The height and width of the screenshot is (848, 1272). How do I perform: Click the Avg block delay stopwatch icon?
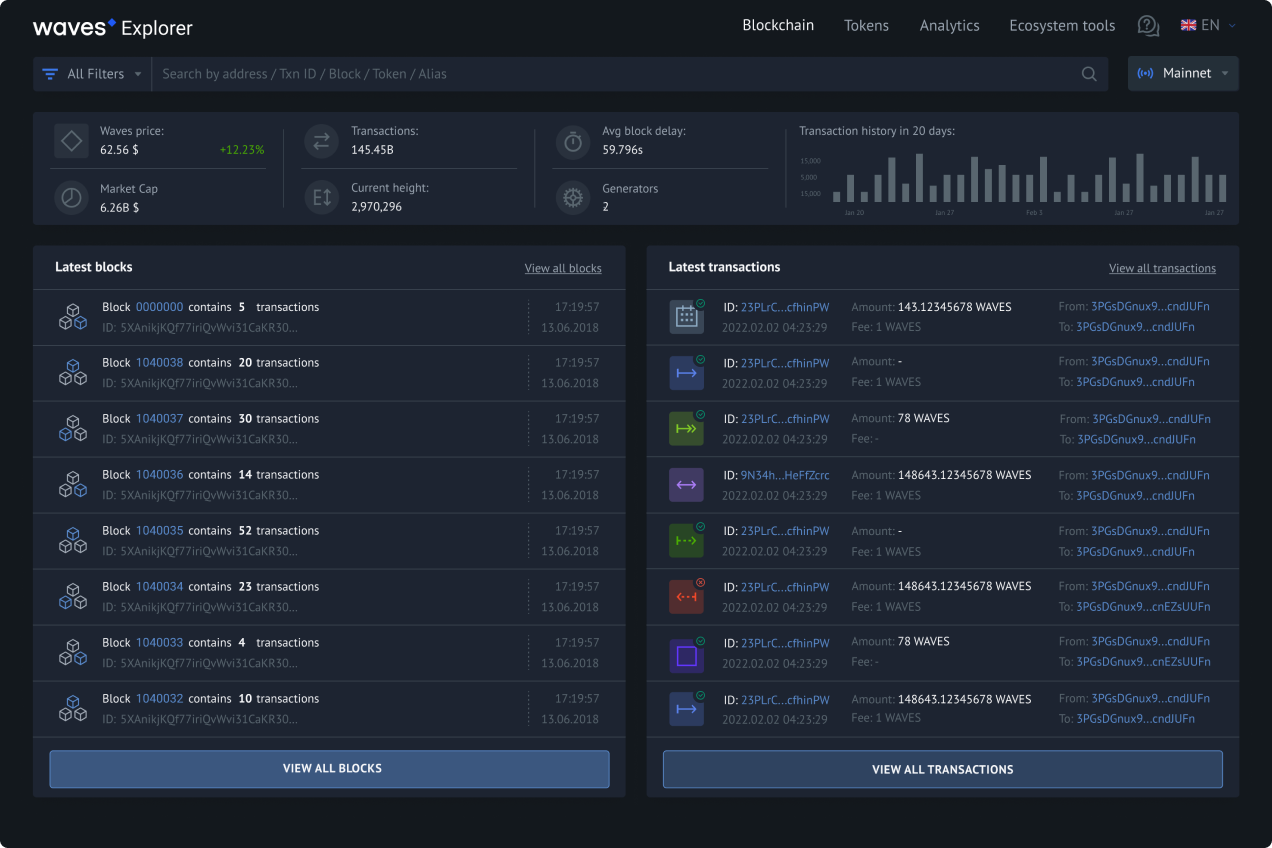(x=573, y=141)
